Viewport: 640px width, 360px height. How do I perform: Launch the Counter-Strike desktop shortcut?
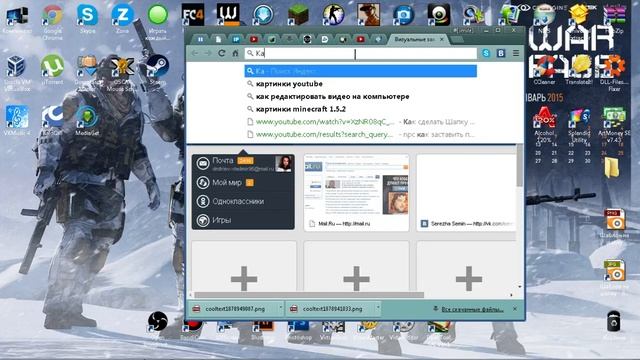333,15
